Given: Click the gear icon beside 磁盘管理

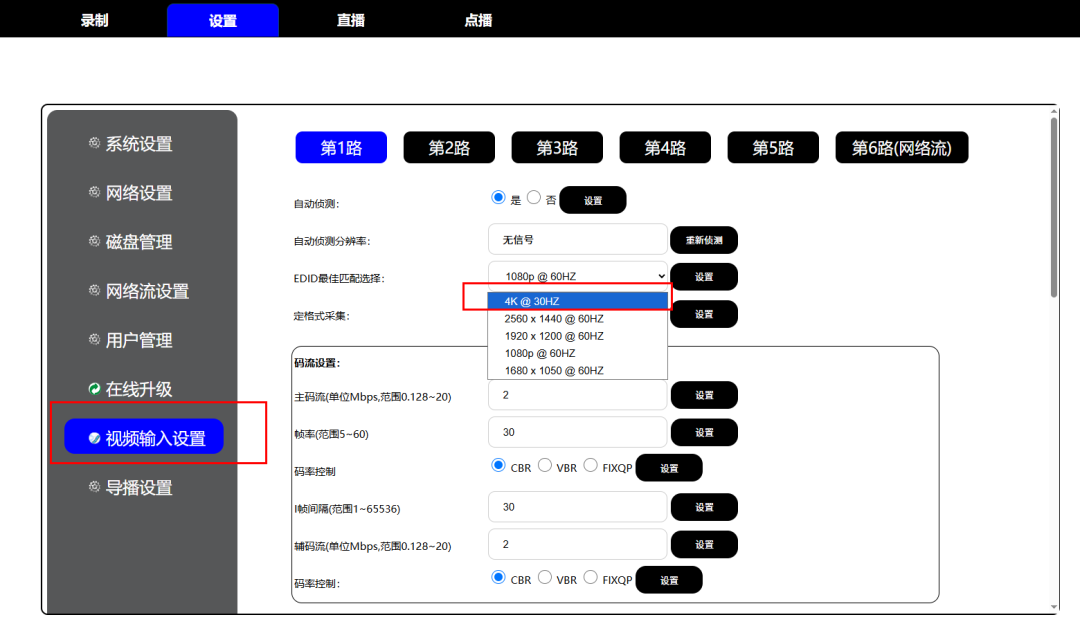Looking at the screenshot, I should pyautogui.click(x=96, y=241).
